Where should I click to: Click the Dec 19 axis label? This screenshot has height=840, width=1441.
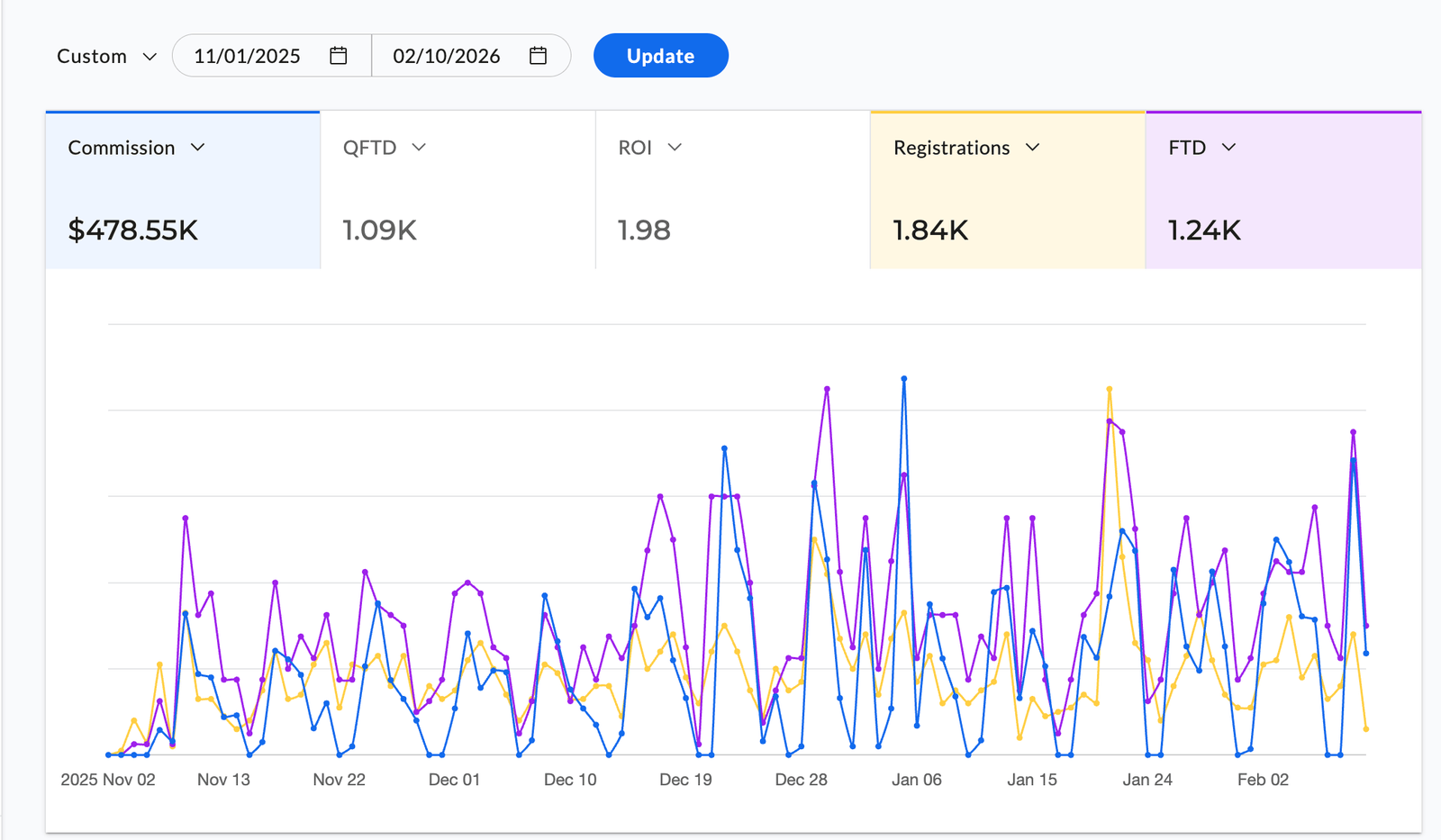tap(685, 780)
